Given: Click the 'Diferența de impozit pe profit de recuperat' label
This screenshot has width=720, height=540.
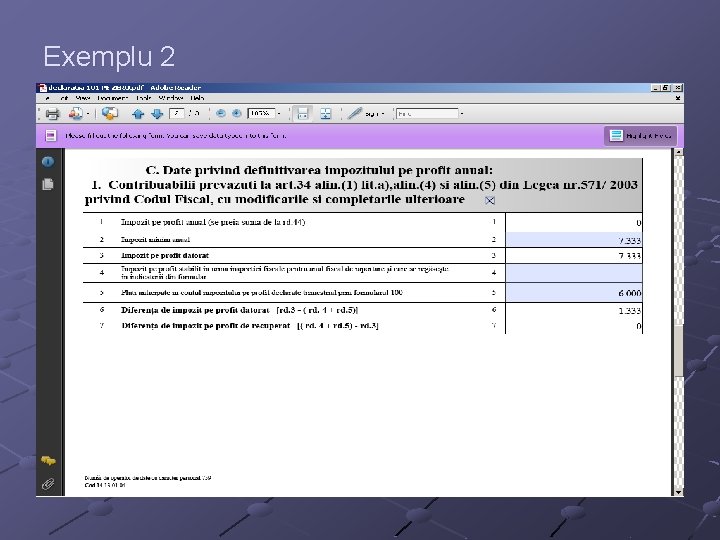Looking at the screenshot, I should [x=206, y=326].
